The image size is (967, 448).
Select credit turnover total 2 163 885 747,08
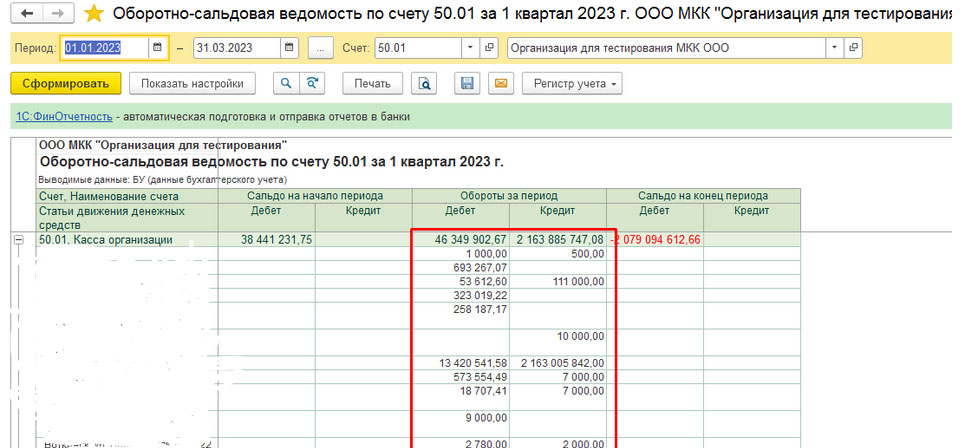(x=560, y=239)
